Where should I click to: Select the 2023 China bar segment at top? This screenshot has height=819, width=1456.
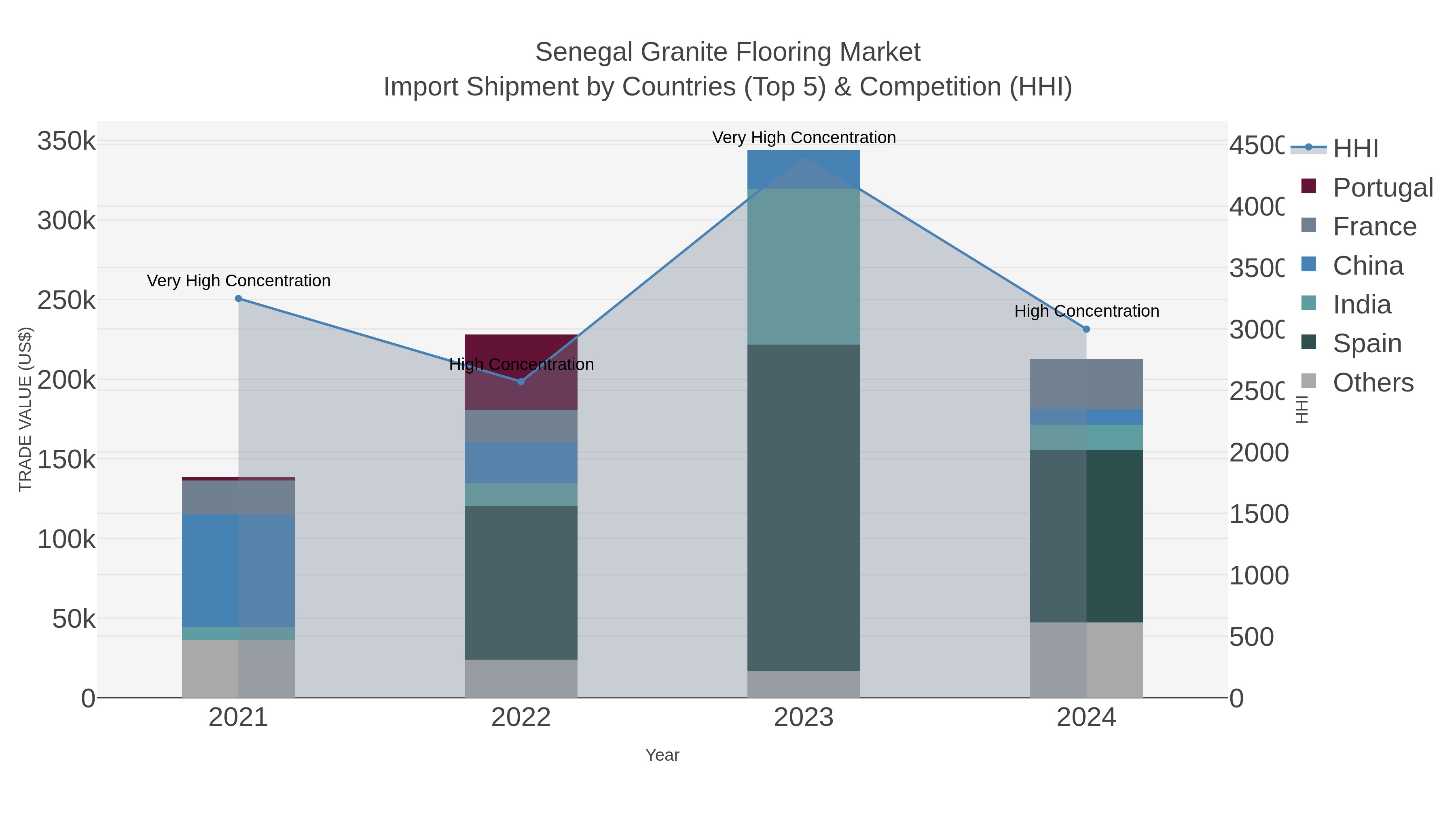804,169
